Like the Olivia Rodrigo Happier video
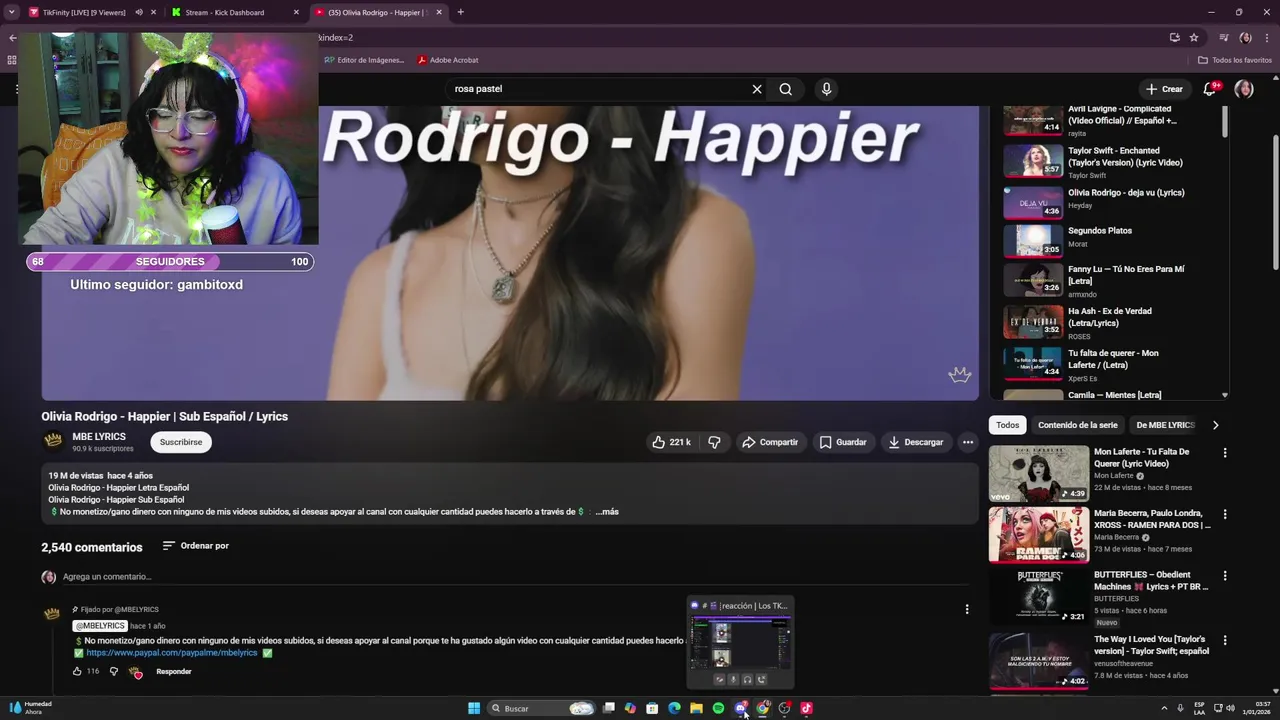The height and width of the screenshot is (720, 1280). pos(672,442)
